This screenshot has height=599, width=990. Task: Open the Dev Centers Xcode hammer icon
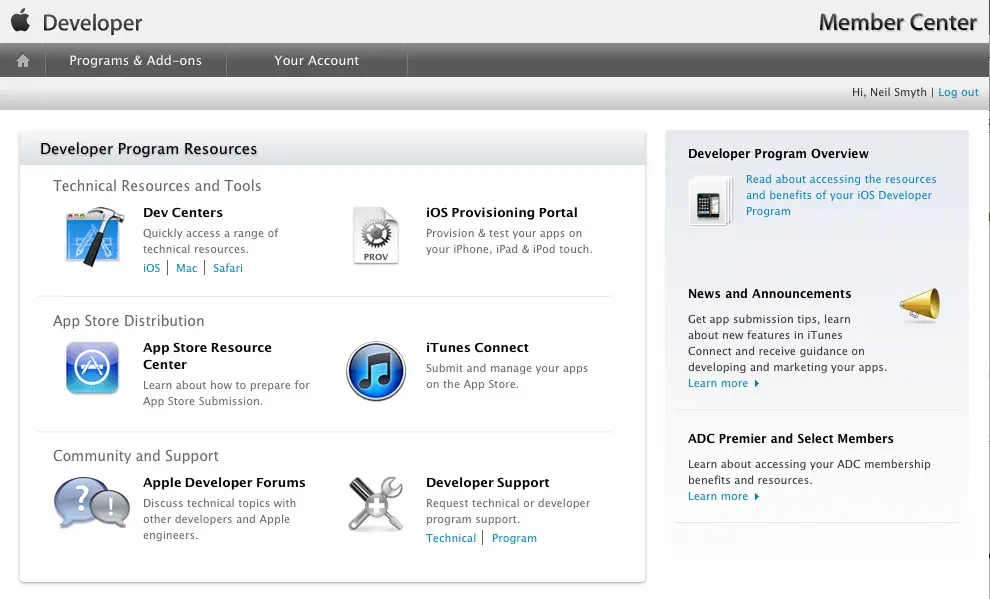point(93,237)
